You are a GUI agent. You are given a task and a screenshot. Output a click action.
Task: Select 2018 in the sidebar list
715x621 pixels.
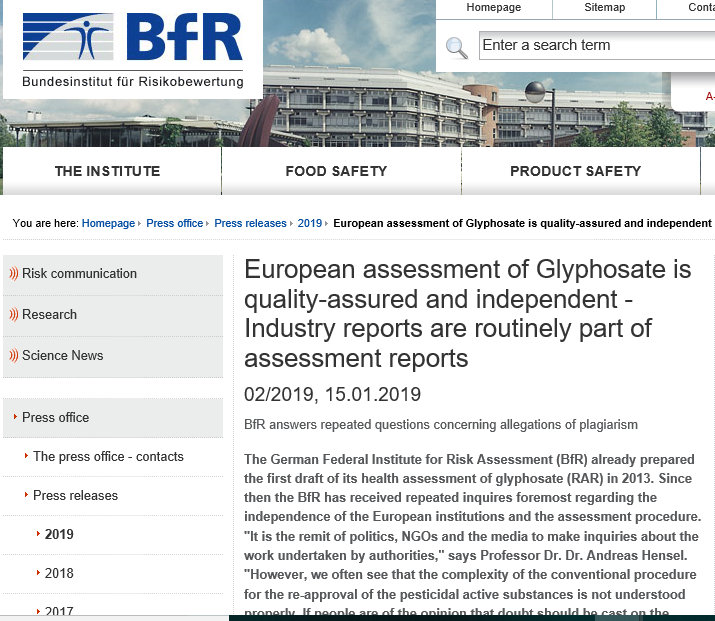click(59, 573)
